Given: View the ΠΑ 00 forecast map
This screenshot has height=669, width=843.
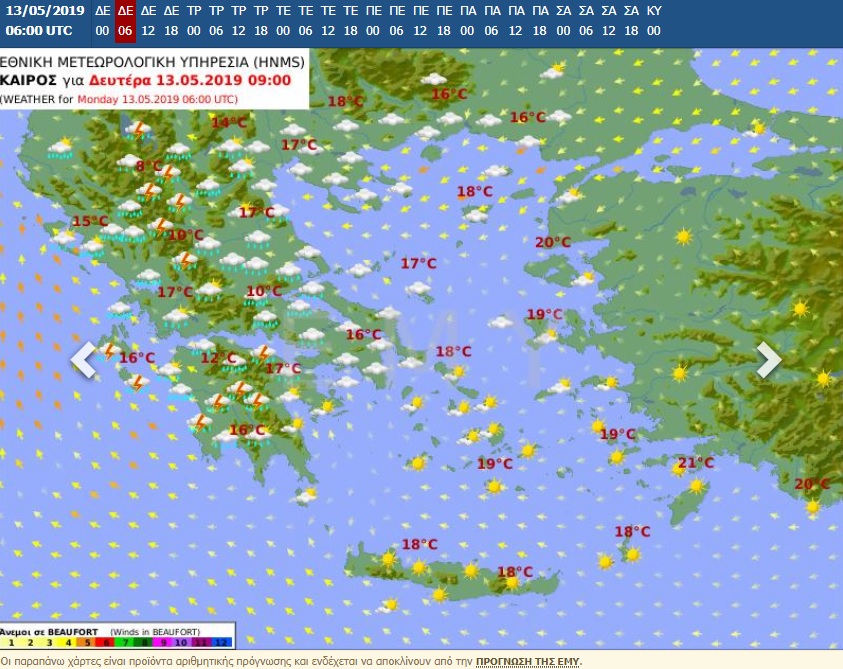Looking at the screenshot, I should [x=468, y=21].
